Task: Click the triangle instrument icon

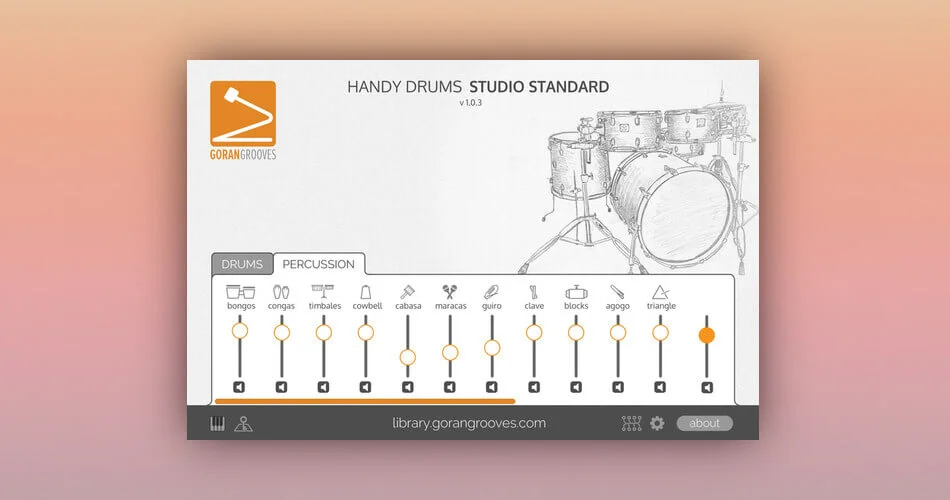Action: click(x=660, y=292)
